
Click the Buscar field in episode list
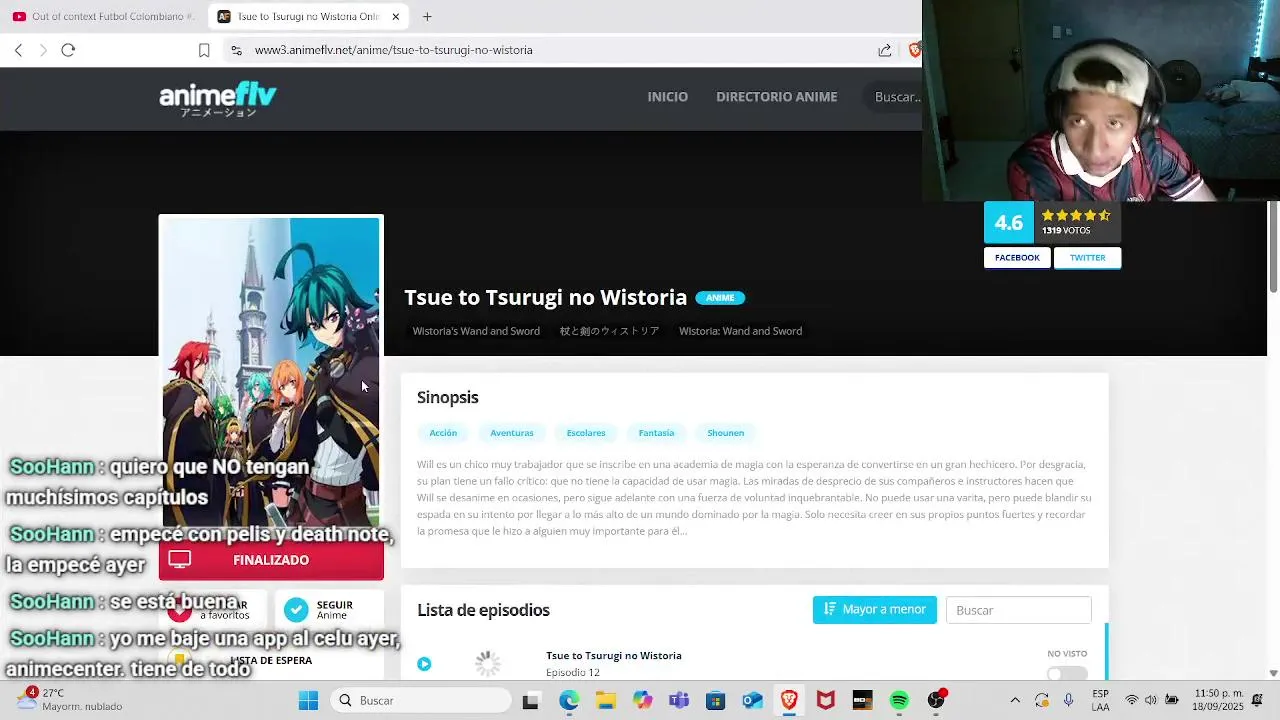[1018, 610]
